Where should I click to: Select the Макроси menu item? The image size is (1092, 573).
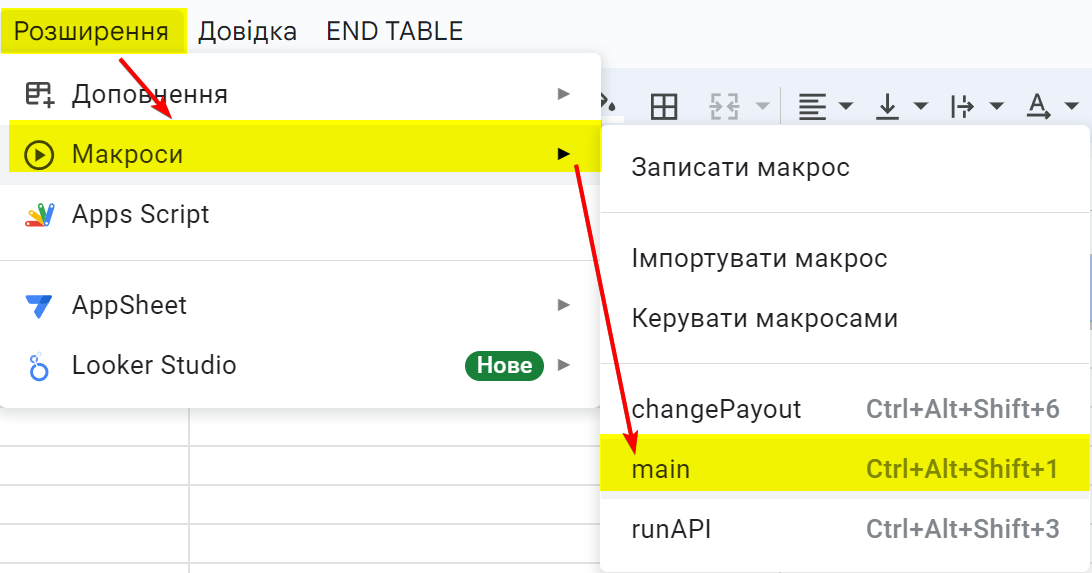tap(300, 154)
